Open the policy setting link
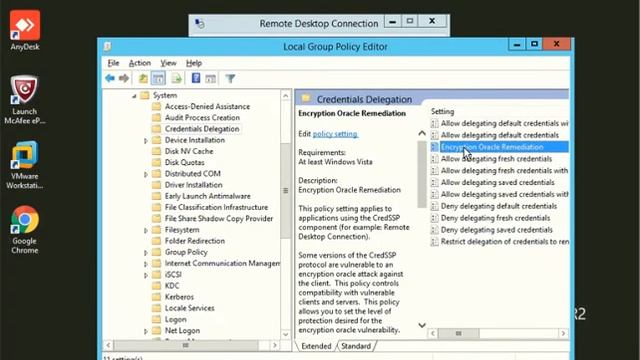 pyautogui.click(x=335, y=134)
